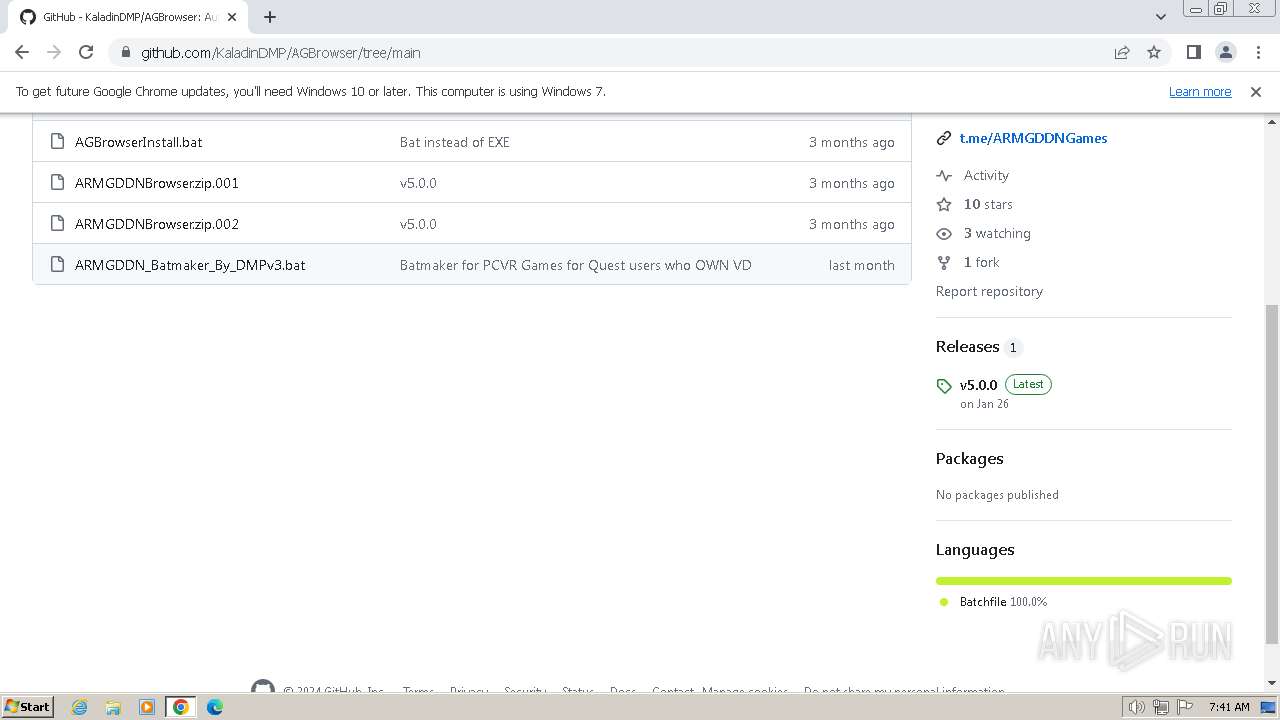Click the eye icon beside 3 watching
1280x720 pixels.
pyautogui.click(x=943, y=233)
